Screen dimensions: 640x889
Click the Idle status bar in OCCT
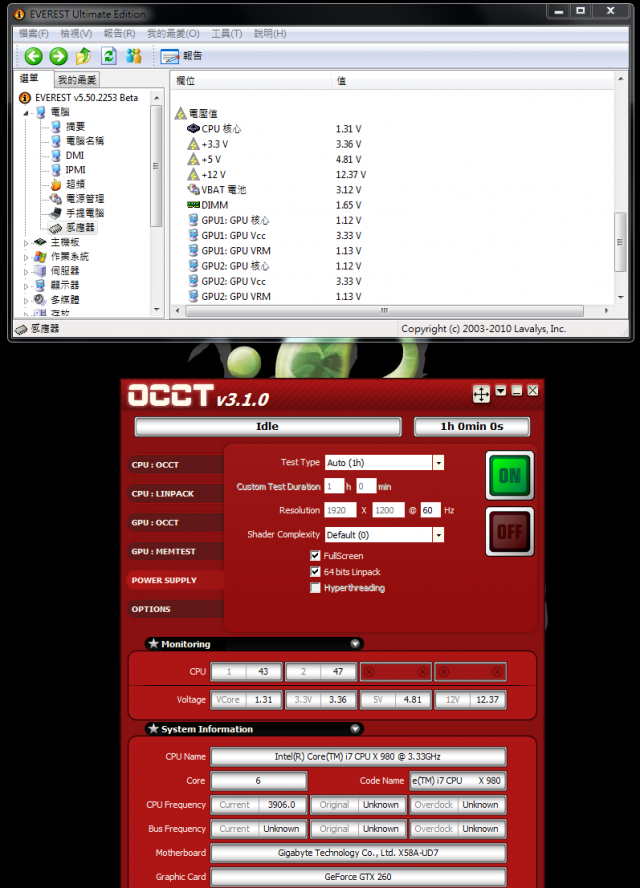tap(268, 426)
